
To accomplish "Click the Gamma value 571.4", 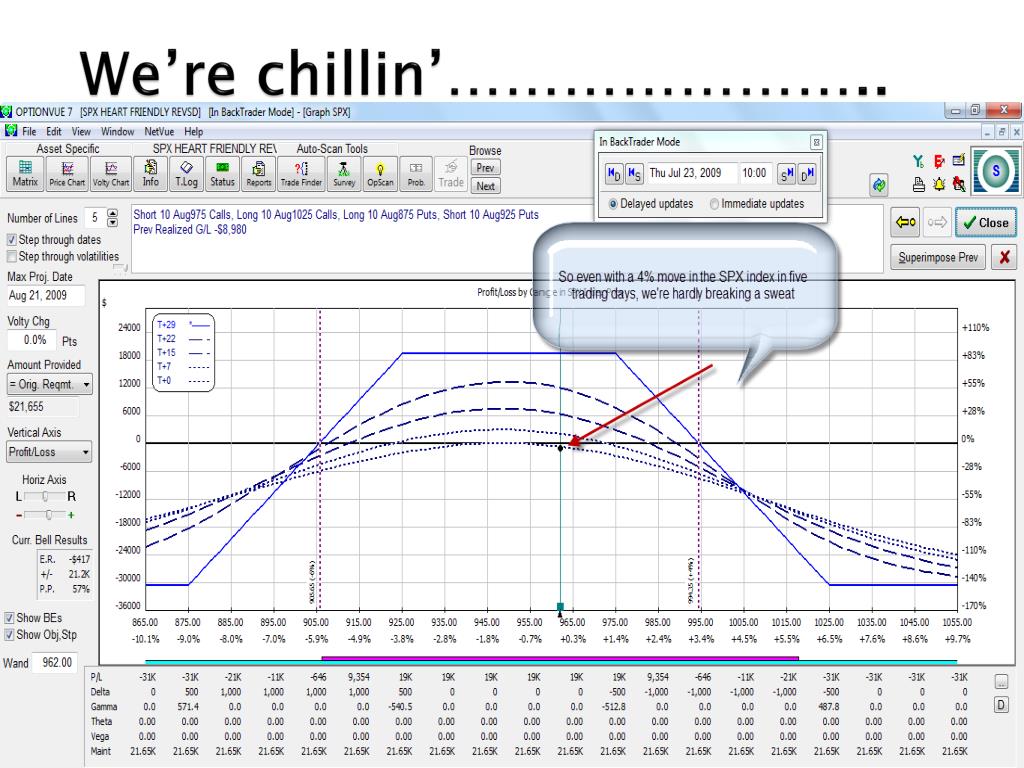I will (187, 707).
